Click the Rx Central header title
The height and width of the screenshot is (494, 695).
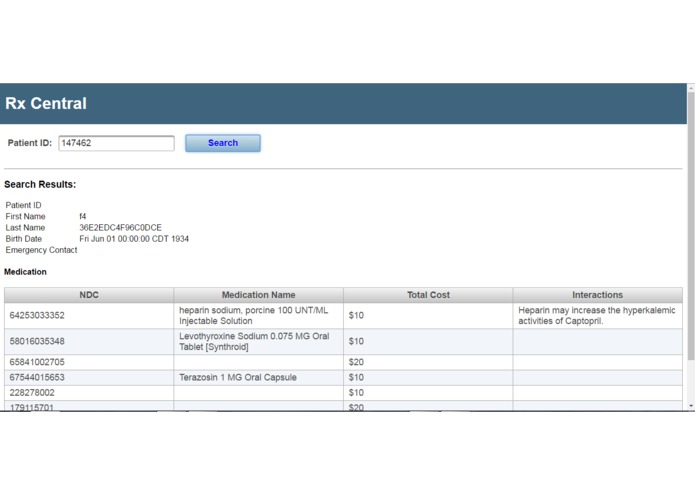click(46, 103)
